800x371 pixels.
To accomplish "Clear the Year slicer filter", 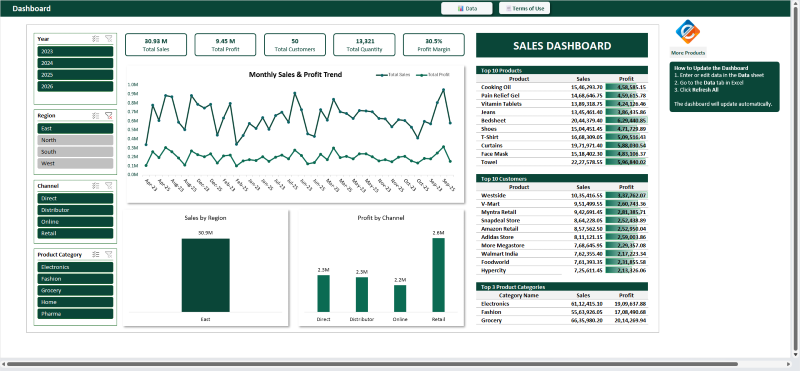I will coord(108,39).
